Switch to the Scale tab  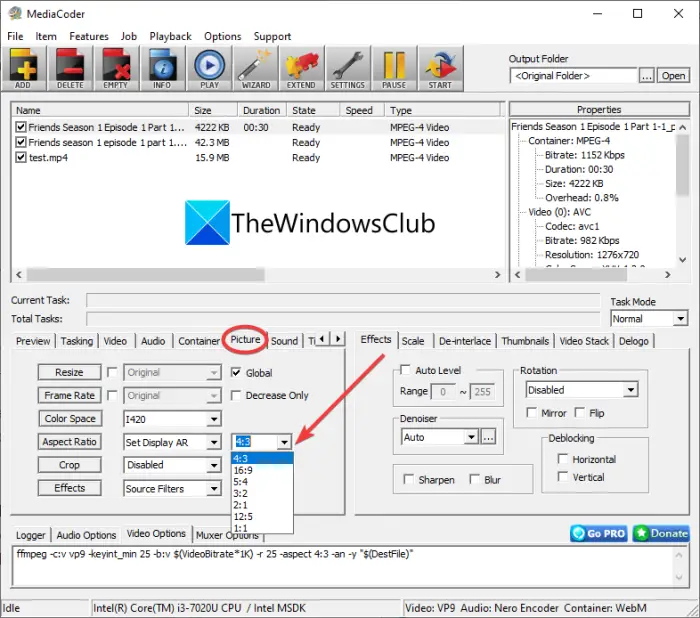(x=413, y=341)
